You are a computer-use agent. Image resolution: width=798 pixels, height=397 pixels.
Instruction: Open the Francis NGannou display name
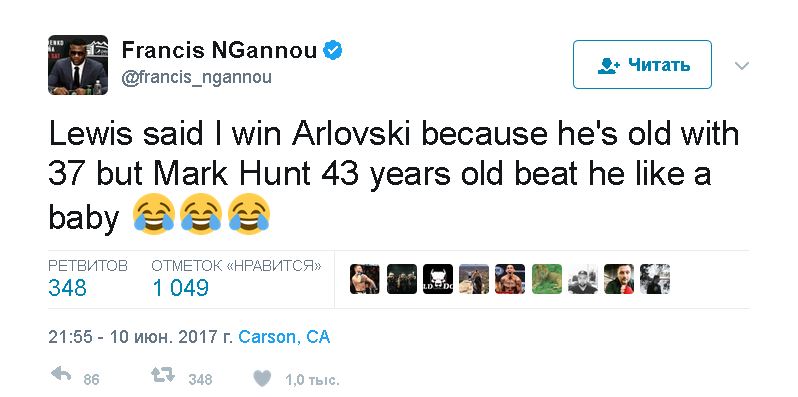pos(219,50)
